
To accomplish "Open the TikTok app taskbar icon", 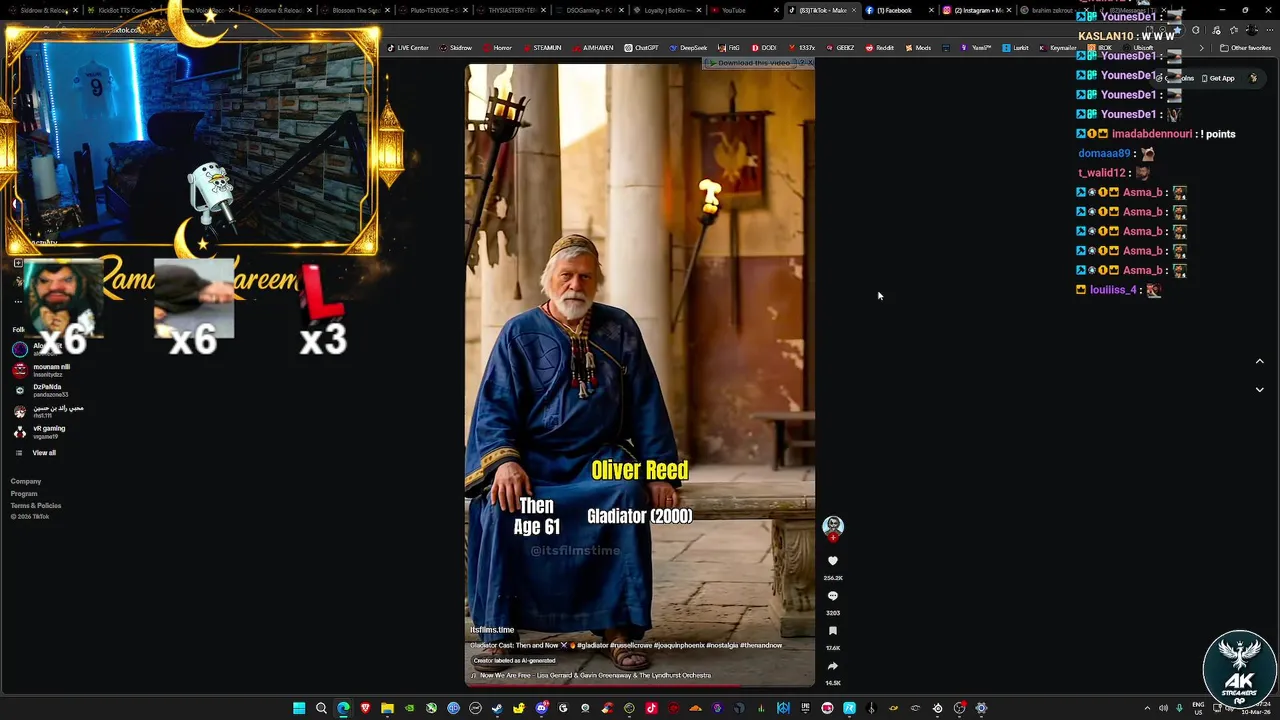I will [651, 708].
